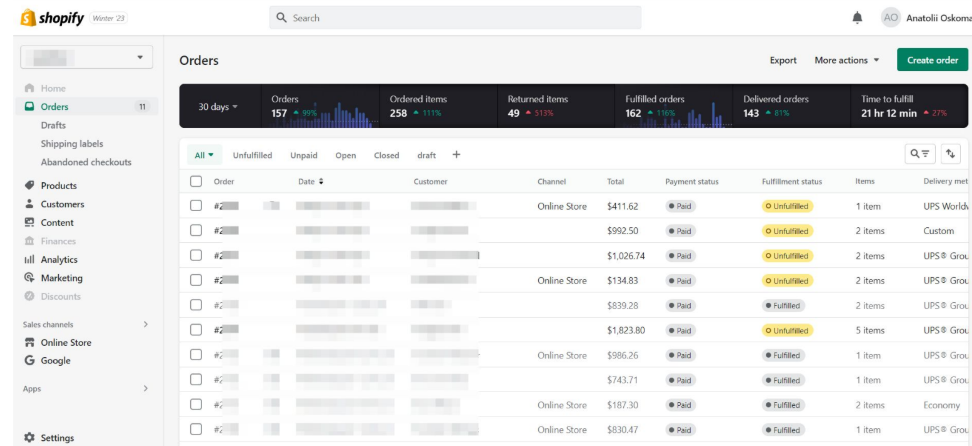972x446 pixels.
Task: Open Abandoned checkouts in the sidebar
Action: pos(86,162)
